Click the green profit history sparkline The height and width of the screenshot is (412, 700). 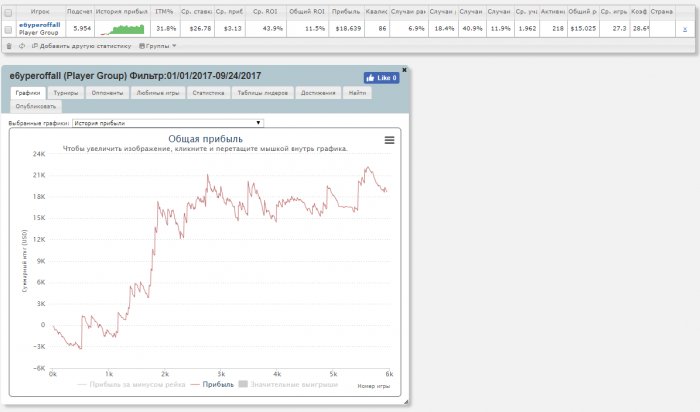pos(122,29)
